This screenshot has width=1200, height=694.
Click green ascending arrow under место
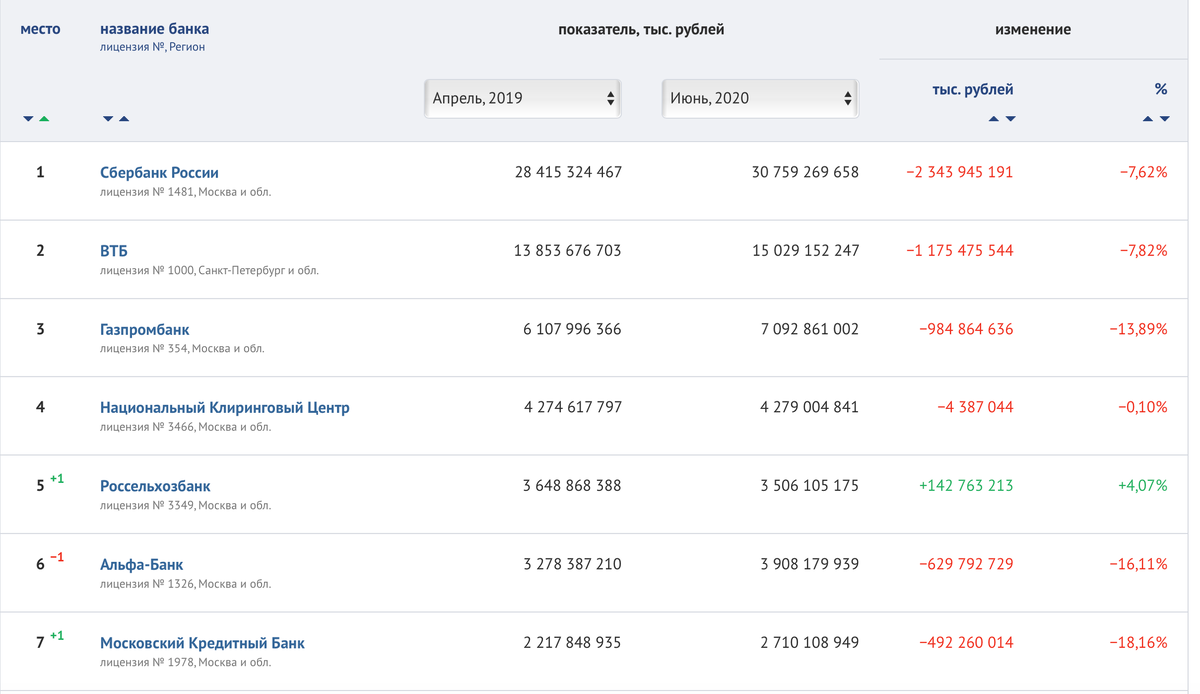tap(44, 119)
